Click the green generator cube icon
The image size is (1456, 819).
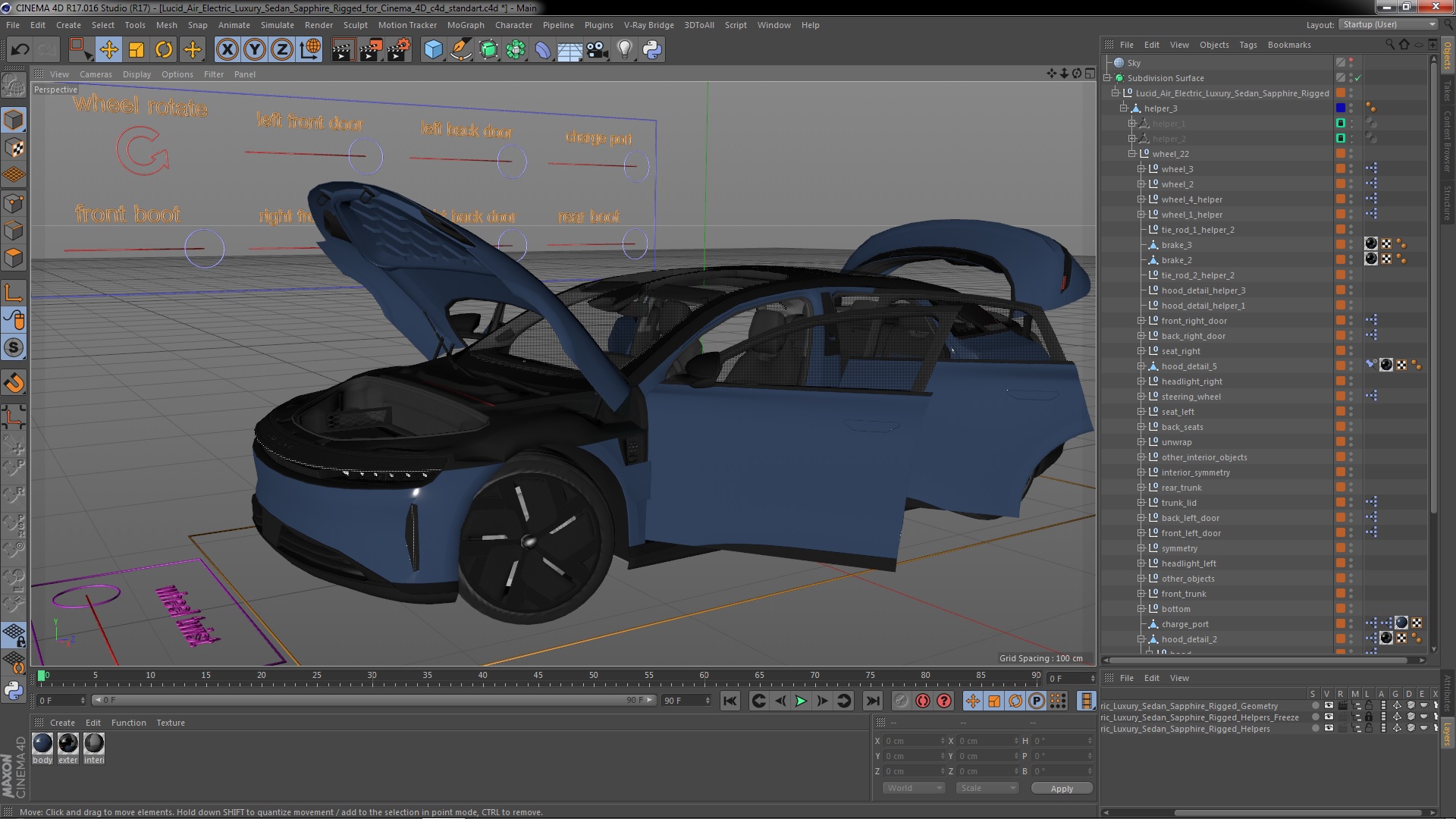tap(488, 50)
